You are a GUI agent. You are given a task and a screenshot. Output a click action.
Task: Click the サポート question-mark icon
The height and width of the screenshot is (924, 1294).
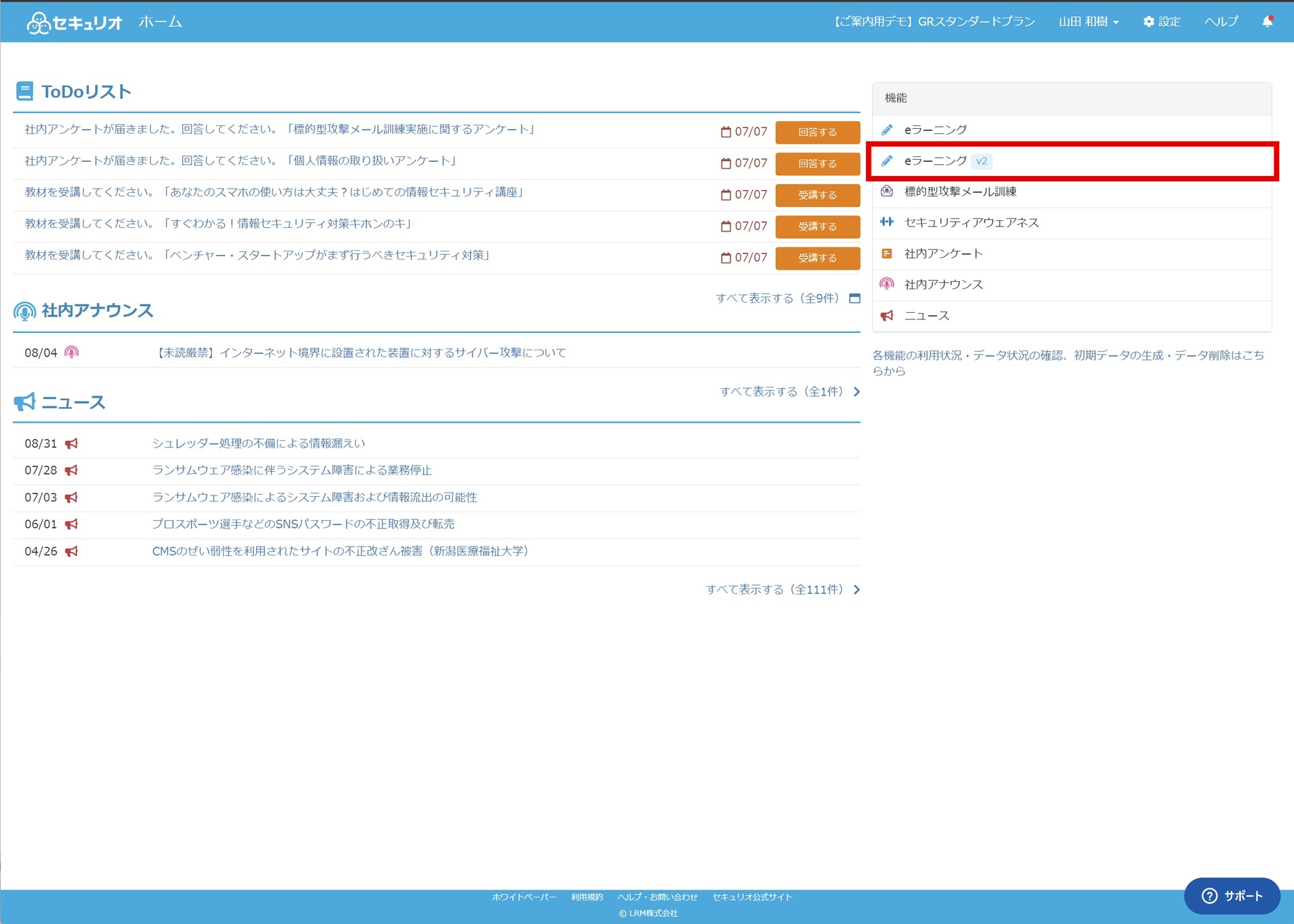1208,896
